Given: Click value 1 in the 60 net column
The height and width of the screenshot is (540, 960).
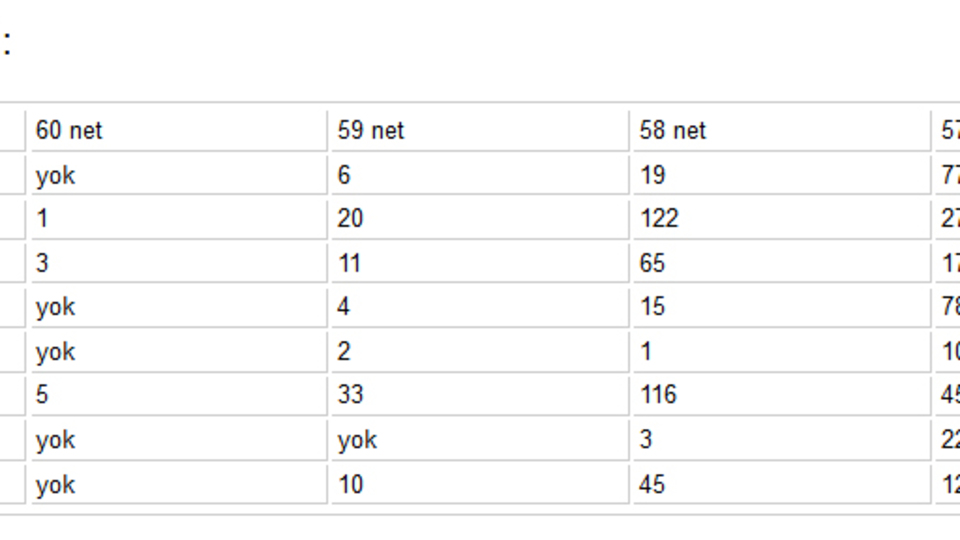Looking at the screenshot, I should point(43,219).
